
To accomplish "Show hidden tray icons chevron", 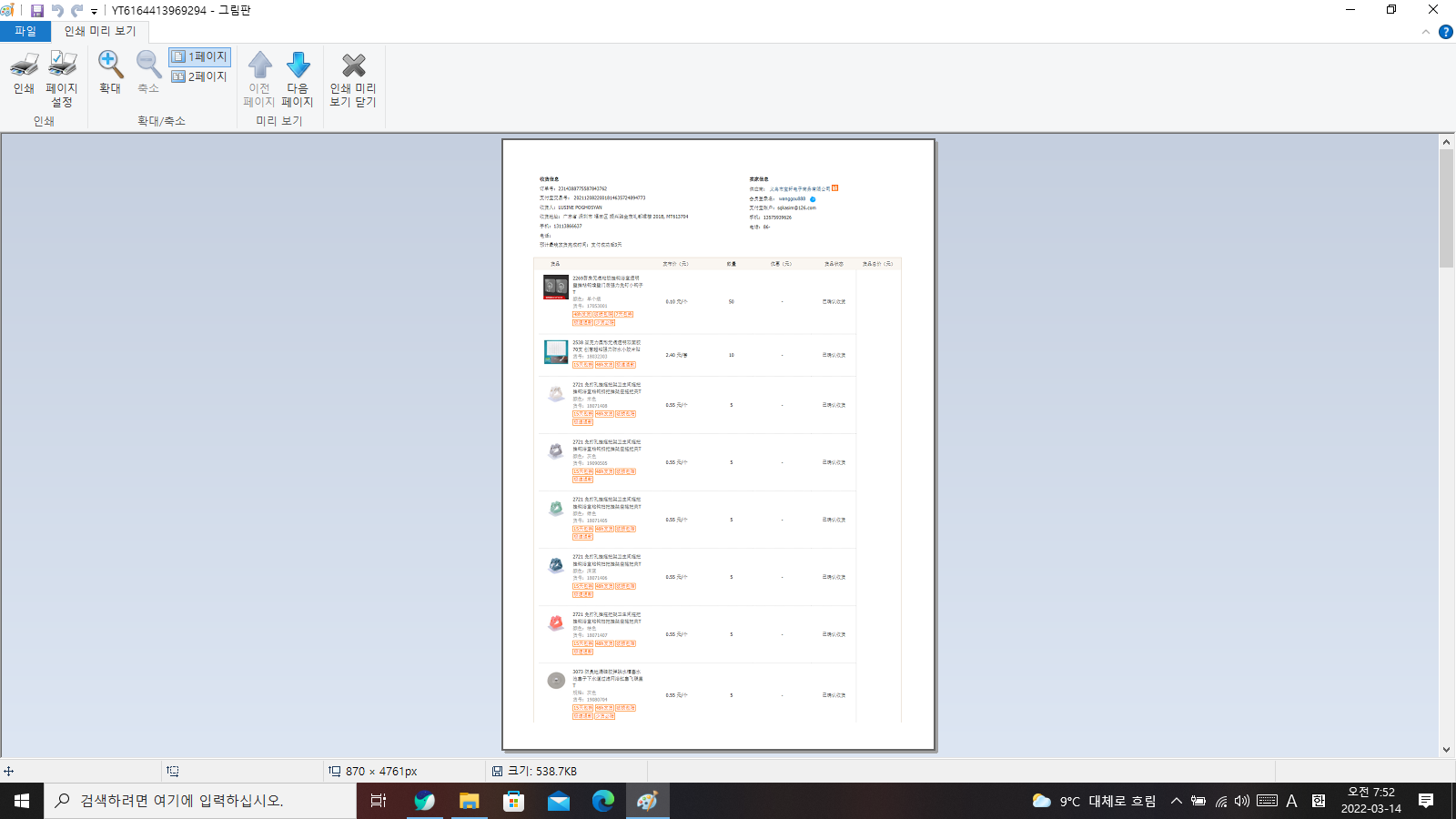I will pyautogui.click(x=1176, y=801).
